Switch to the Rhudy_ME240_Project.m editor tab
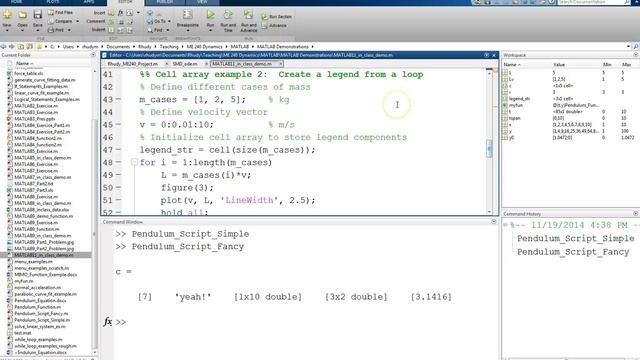Viewport: 640px width, 360px height. [x=133, y=64]
